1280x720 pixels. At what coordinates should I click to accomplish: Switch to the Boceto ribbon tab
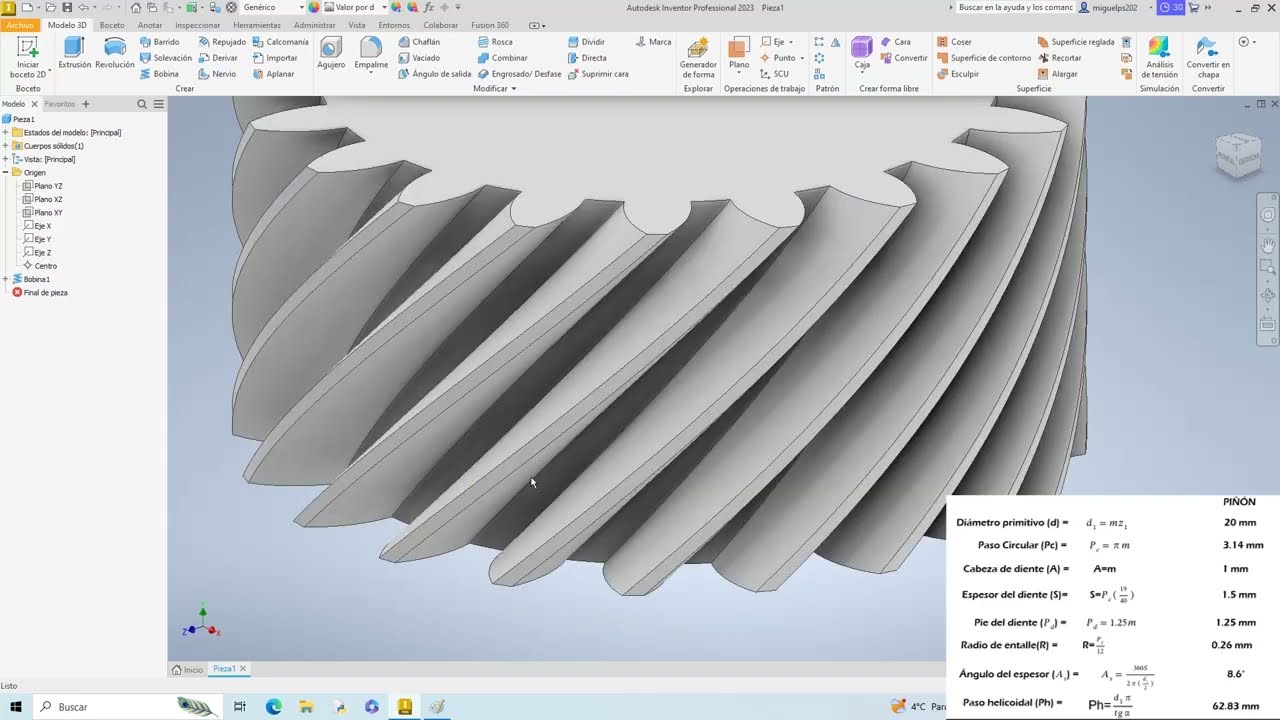click(112, 25)
